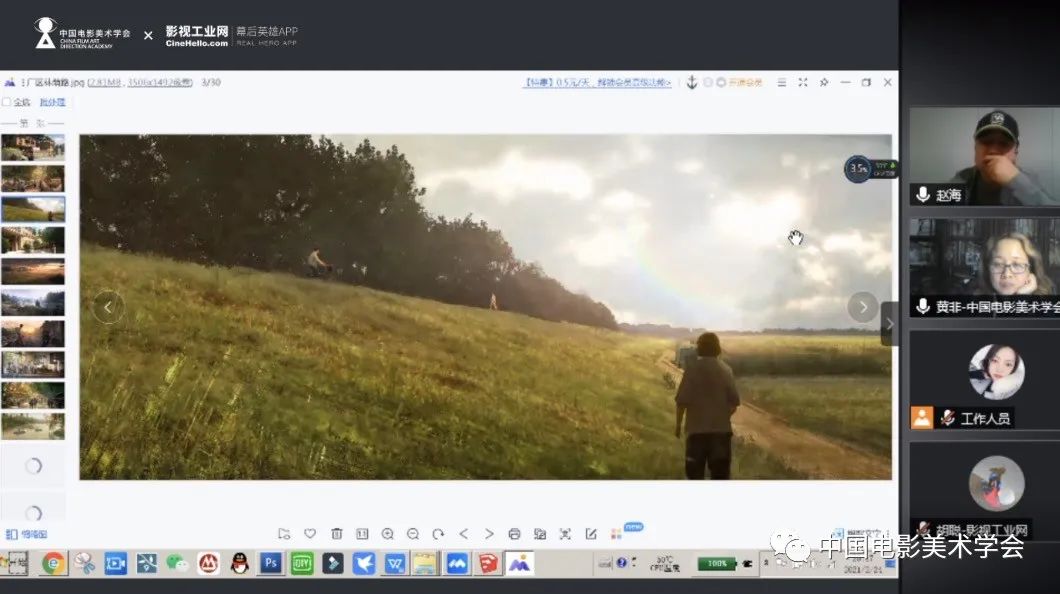Select the first thumbnail in the sidebar

click(x=33, y=148)
